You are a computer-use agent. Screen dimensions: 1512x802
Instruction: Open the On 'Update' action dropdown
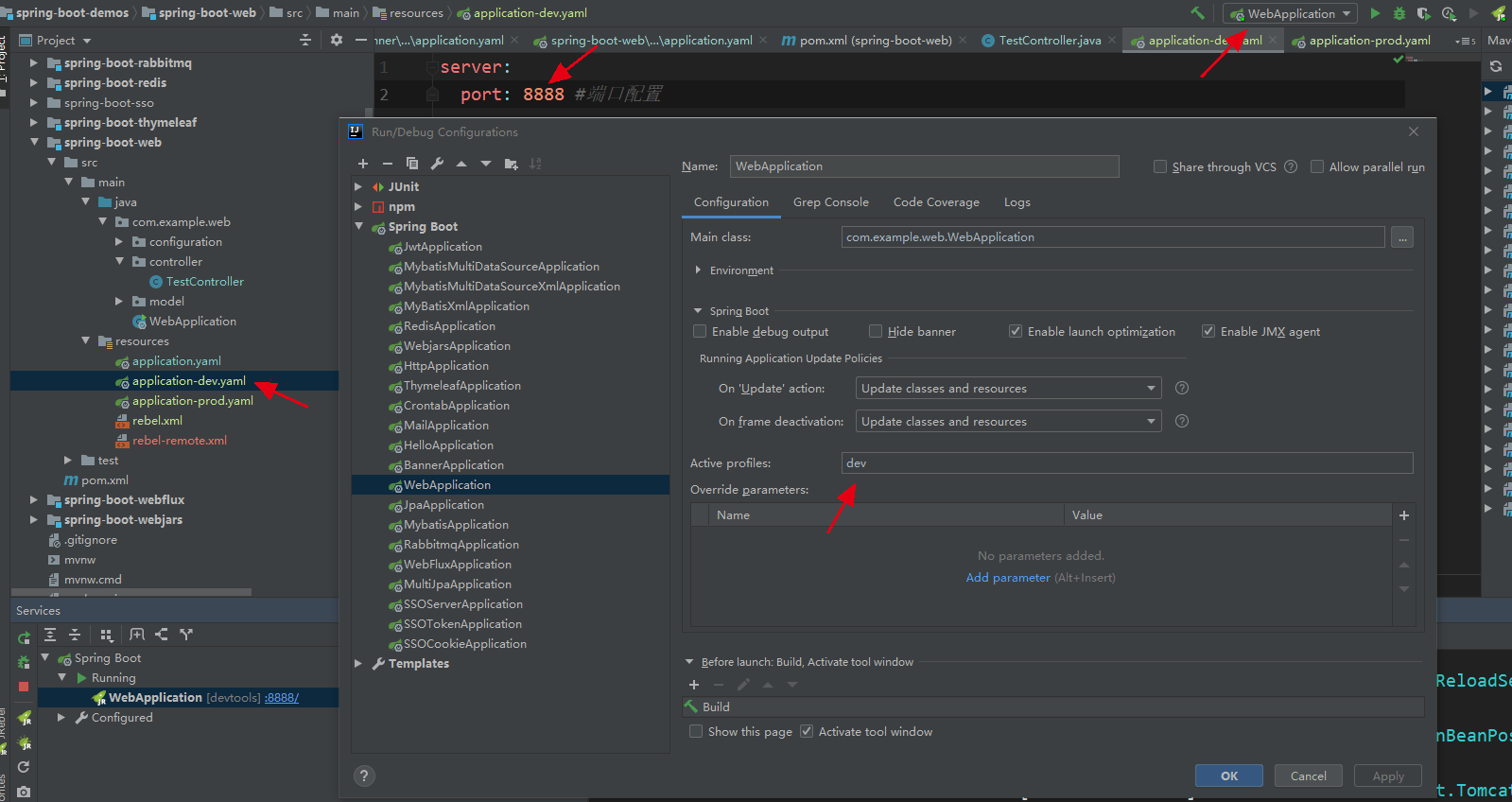coord(1008,389)
